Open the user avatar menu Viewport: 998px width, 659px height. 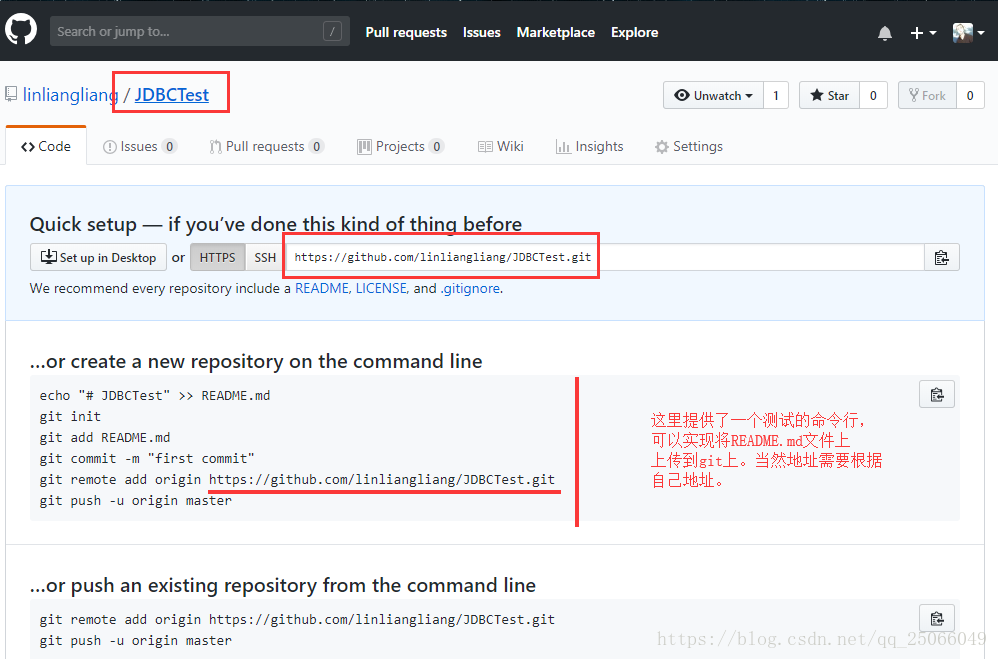tap(968, 32)
